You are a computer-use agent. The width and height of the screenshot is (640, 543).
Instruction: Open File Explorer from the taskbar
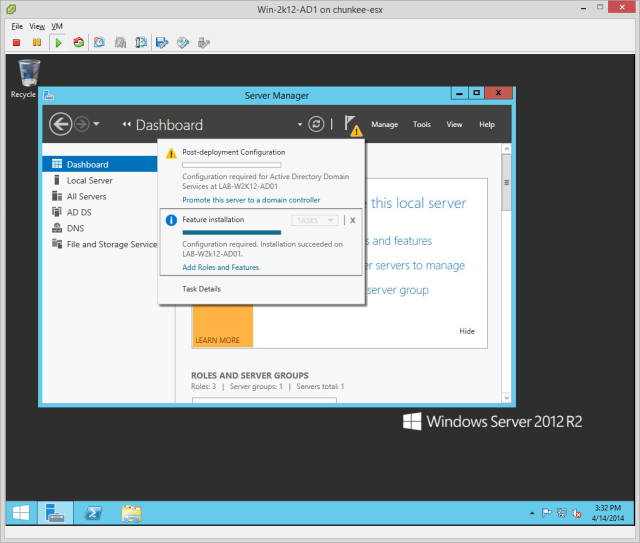[x=131, y=513]
